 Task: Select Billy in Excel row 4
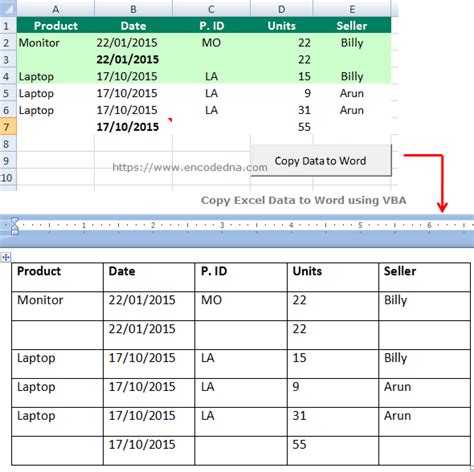point(352,77)
